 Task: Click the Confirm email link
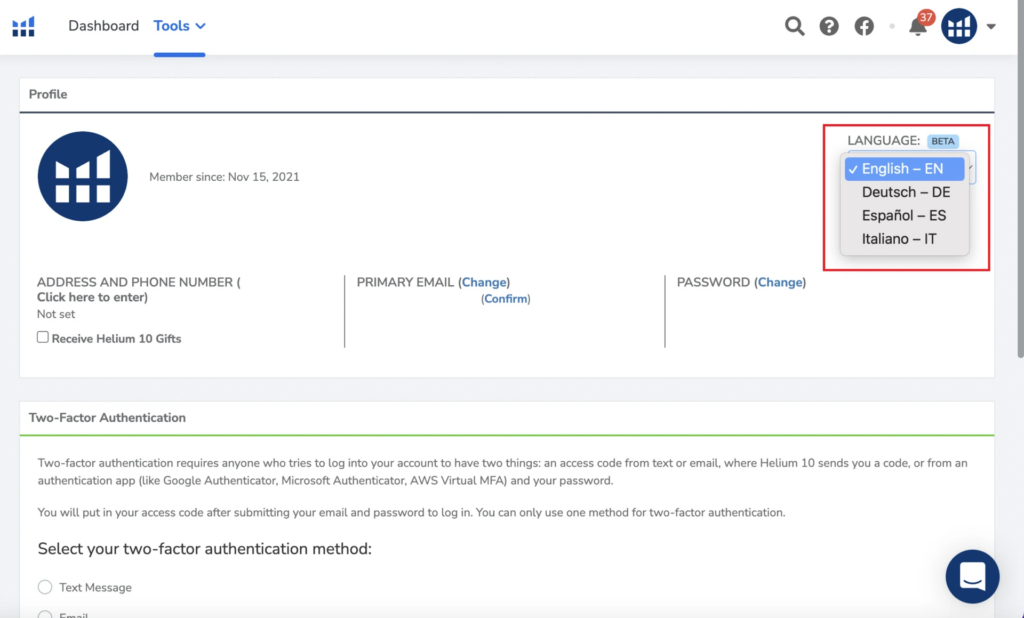click(x=506, y=299)
